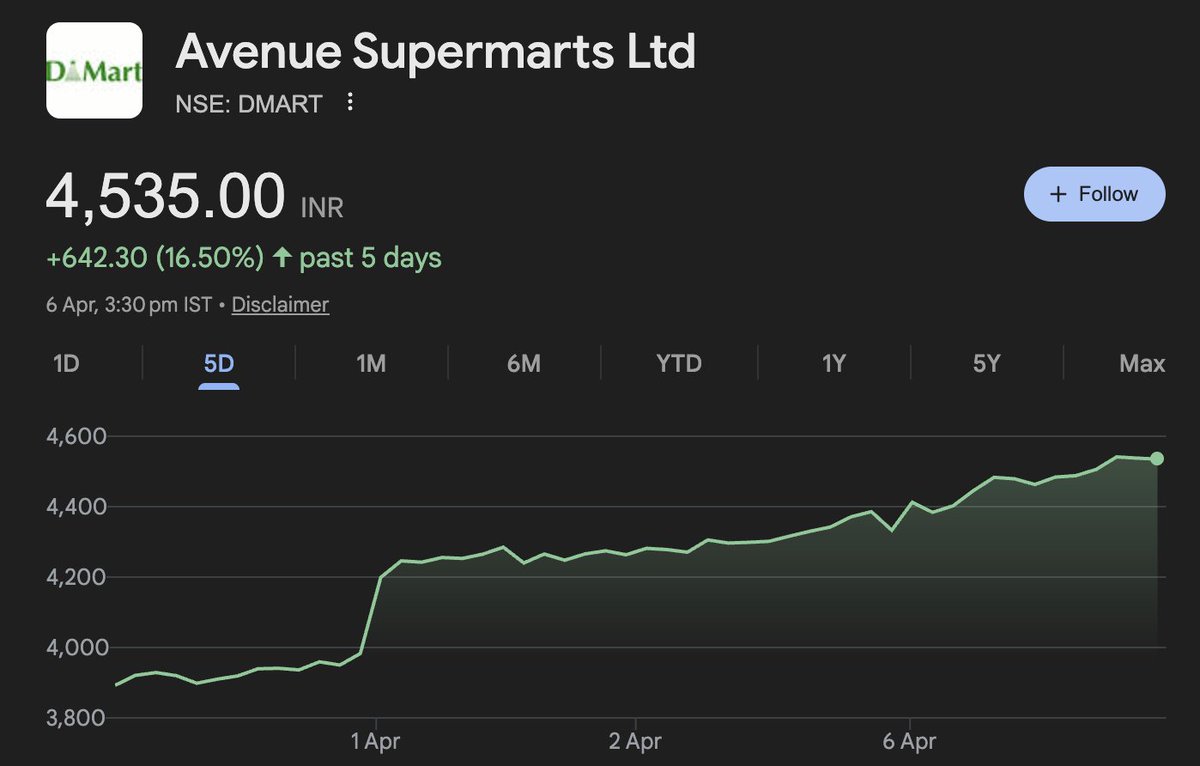Screen dimensions: 1200x766
Task: Click the +642.30 (16.50%) change text
Action: click(x=155, y=258)
